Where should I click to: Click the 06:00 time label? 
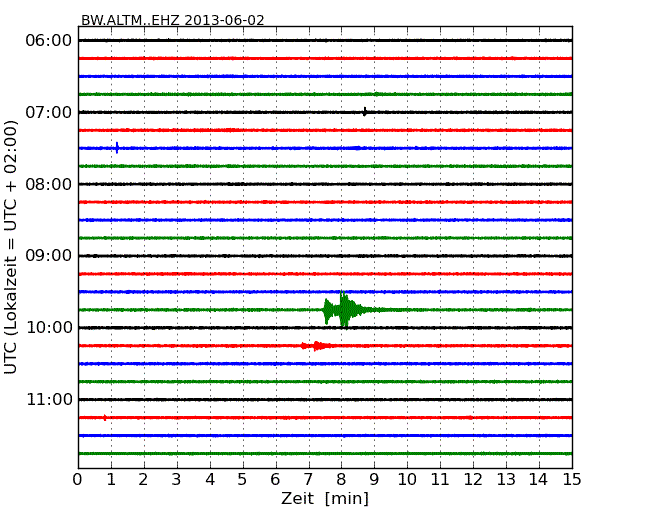click(x=49, y=41)
